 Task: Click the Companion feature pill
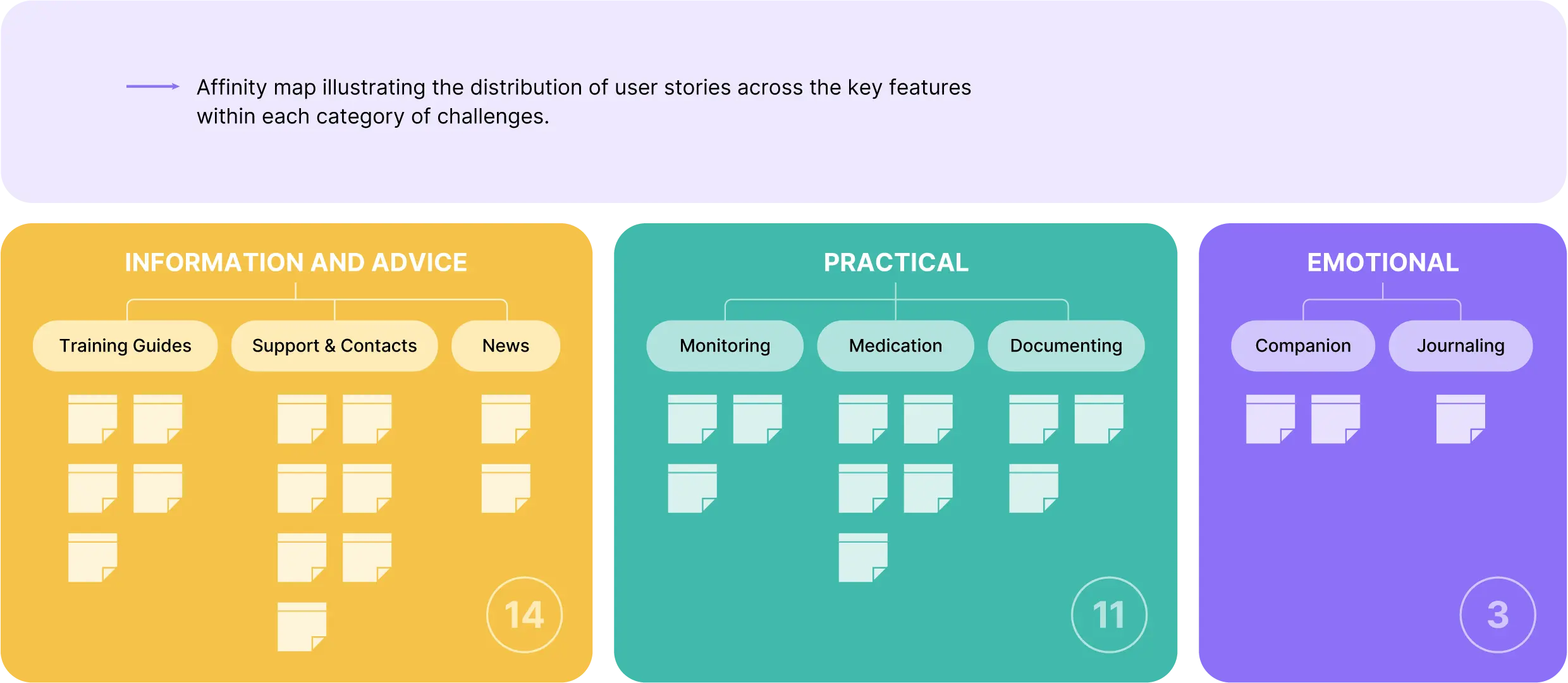tap(1302, 346)
